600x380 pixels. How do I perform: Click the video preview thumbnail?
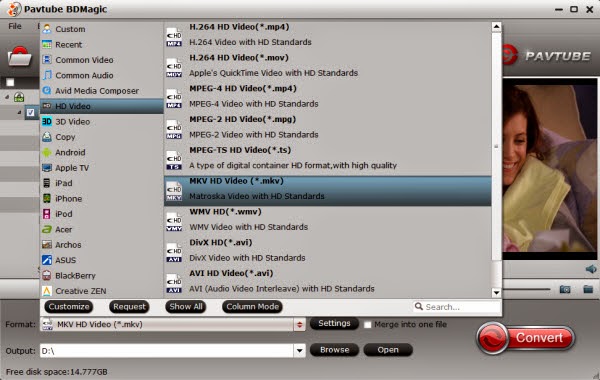550,168
